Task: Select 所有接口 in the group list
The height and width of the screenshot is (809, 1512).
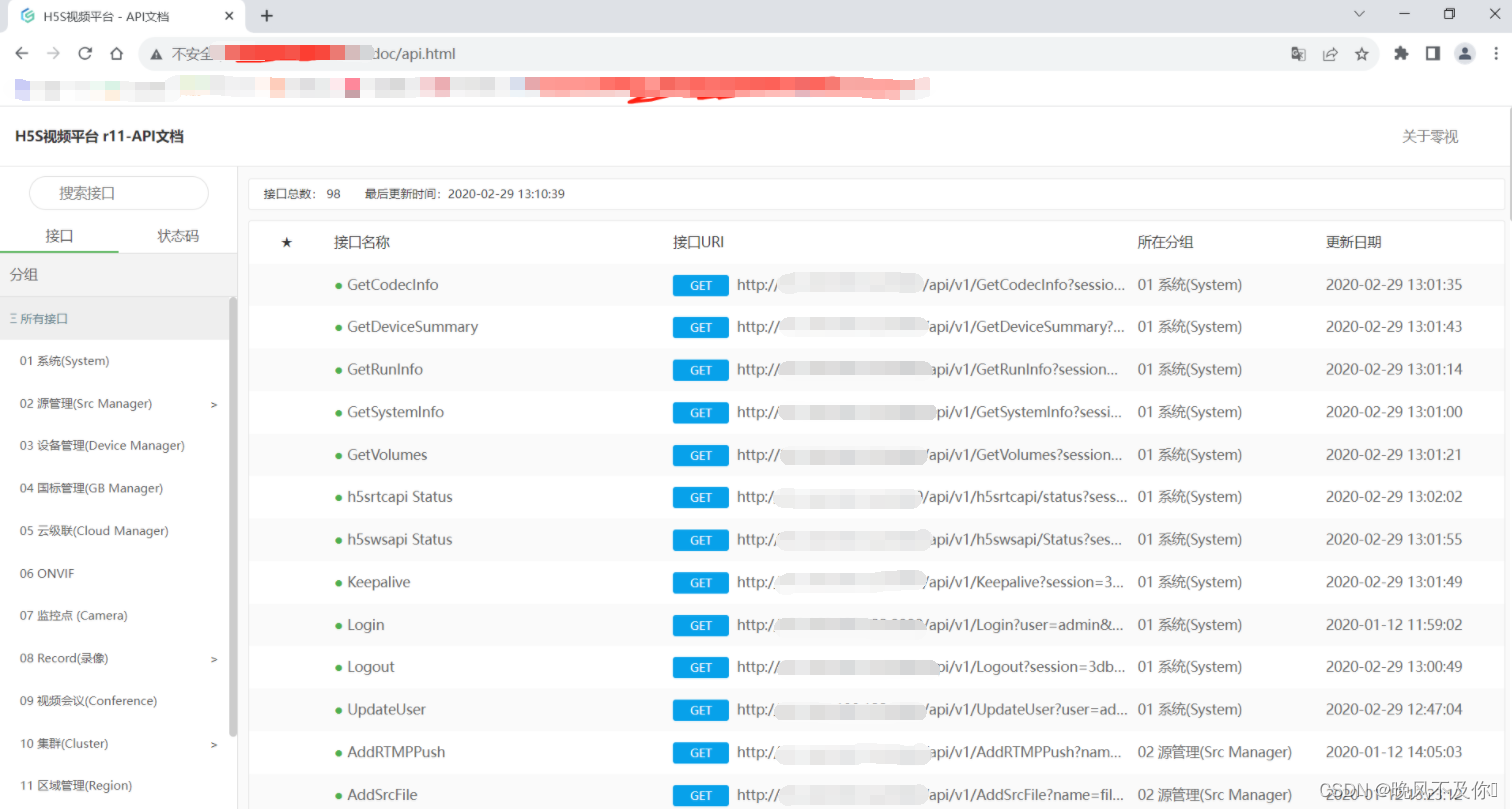Action: (114, 319)
